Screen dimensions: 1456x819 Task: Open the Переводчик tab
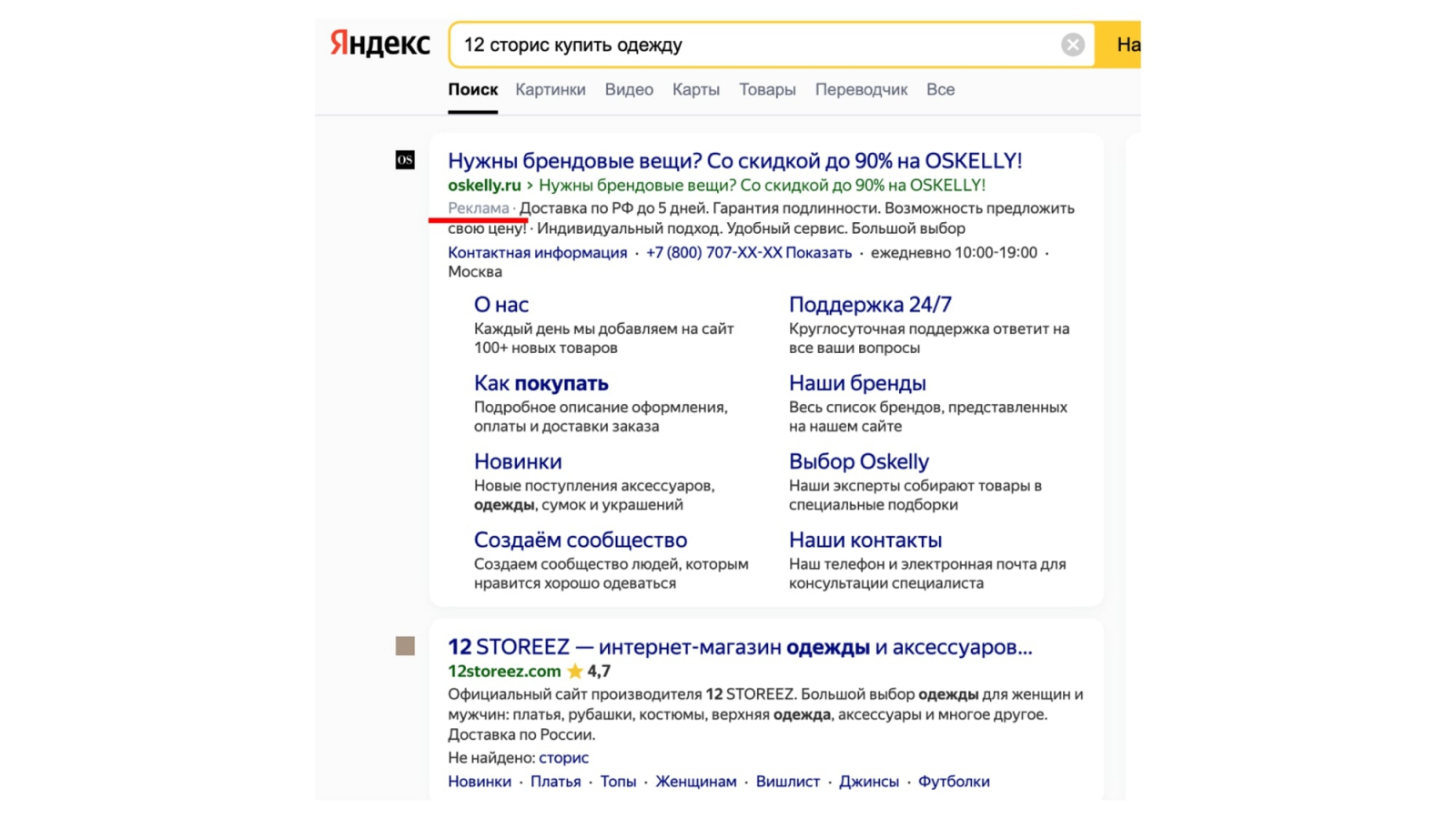(x=861, y=89)
